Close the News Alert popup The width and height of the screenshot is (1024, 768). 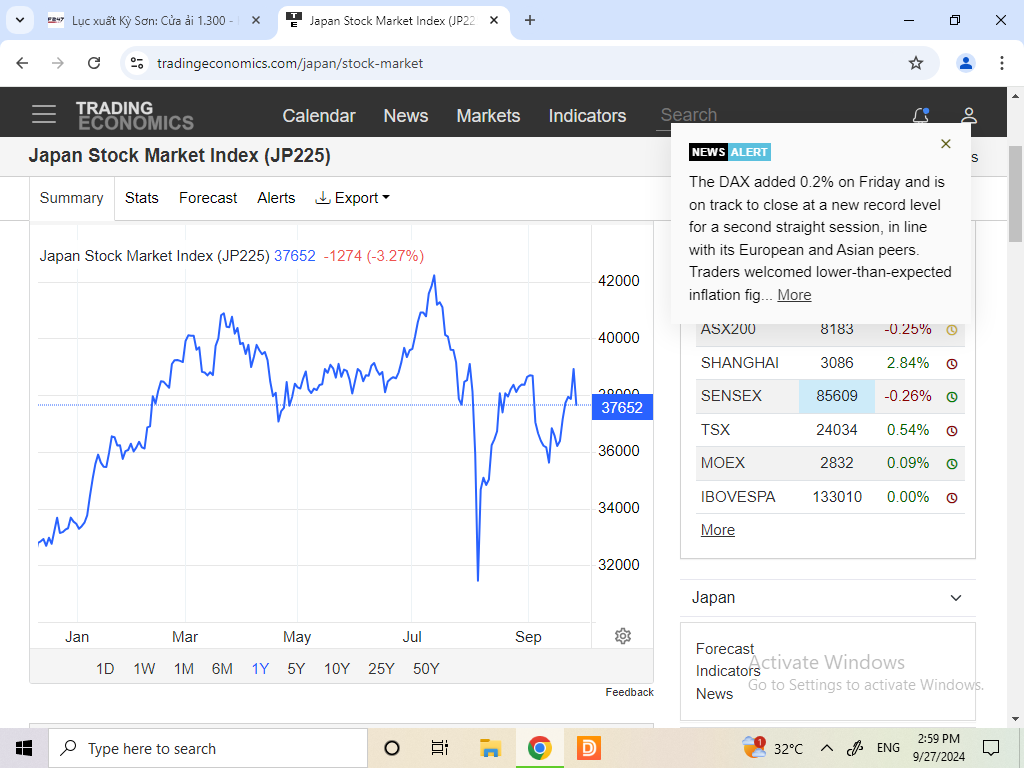click(946, 144)
